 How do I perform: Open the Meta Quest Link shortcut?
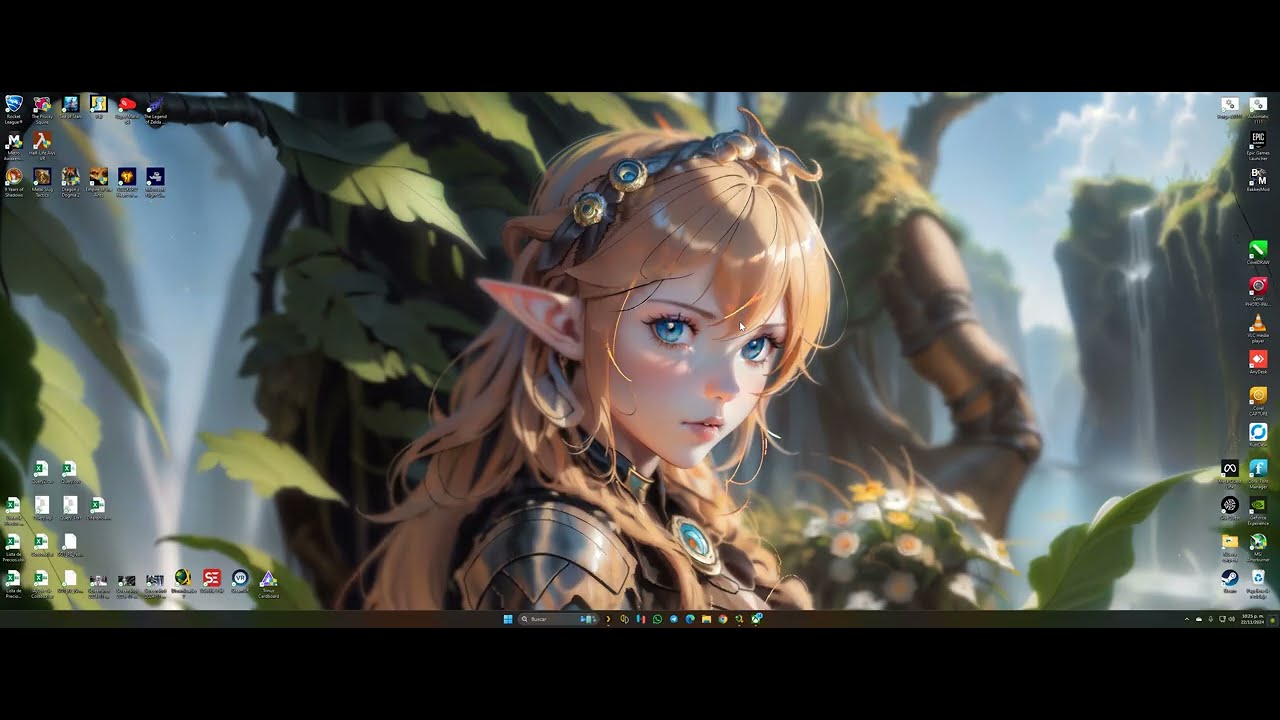tap(1230, 472)
